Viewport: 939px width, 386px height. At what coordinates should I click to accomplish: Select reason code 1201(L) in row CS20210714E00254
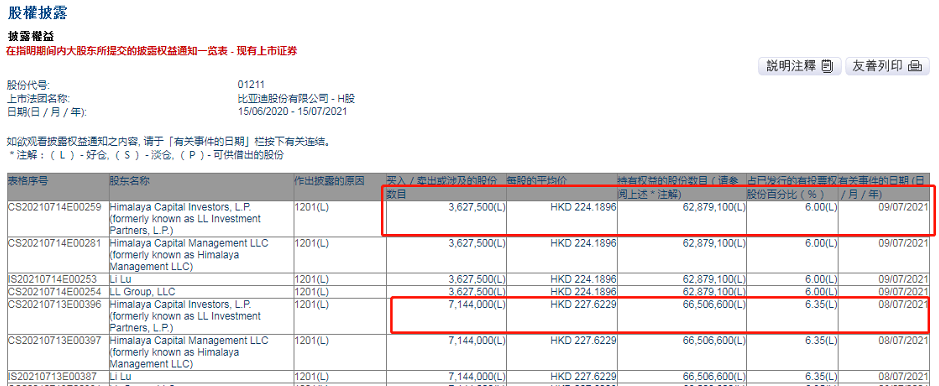click(x=311, y=291)
